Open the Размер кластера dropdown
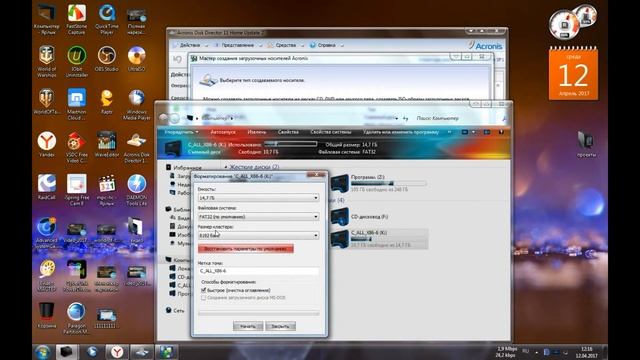 click(x=258, y=236)
